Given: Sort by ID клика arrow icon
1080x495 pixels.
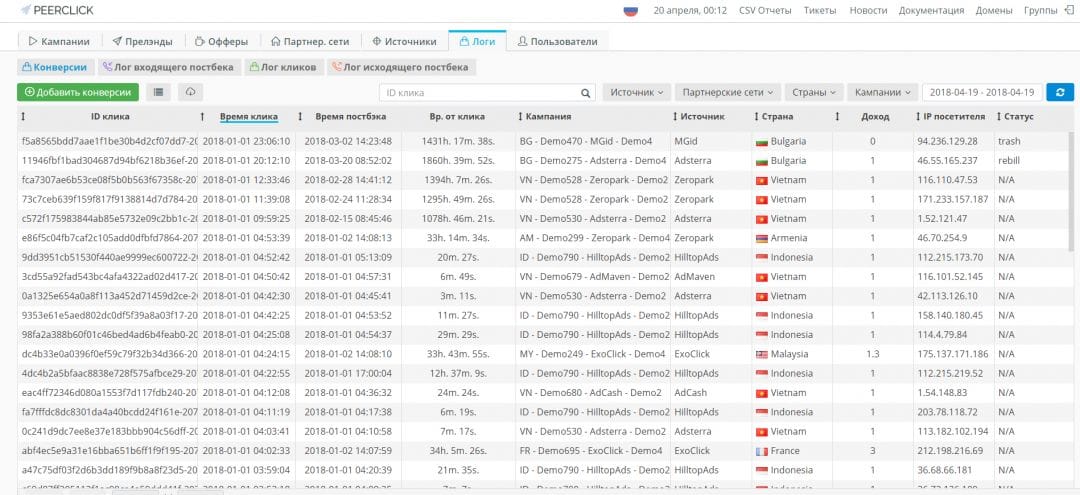Looking at the screenshot, I should coord(23,117).
